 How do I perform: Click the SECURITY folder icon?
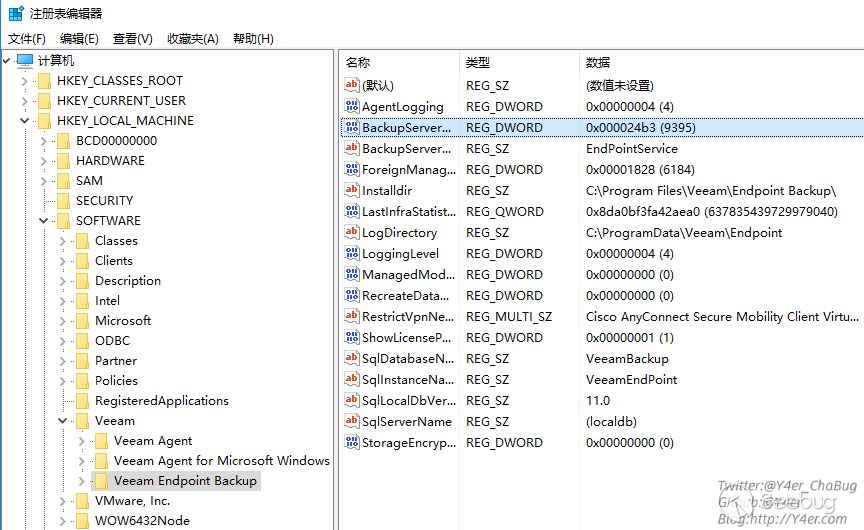[x=64, y=201]
